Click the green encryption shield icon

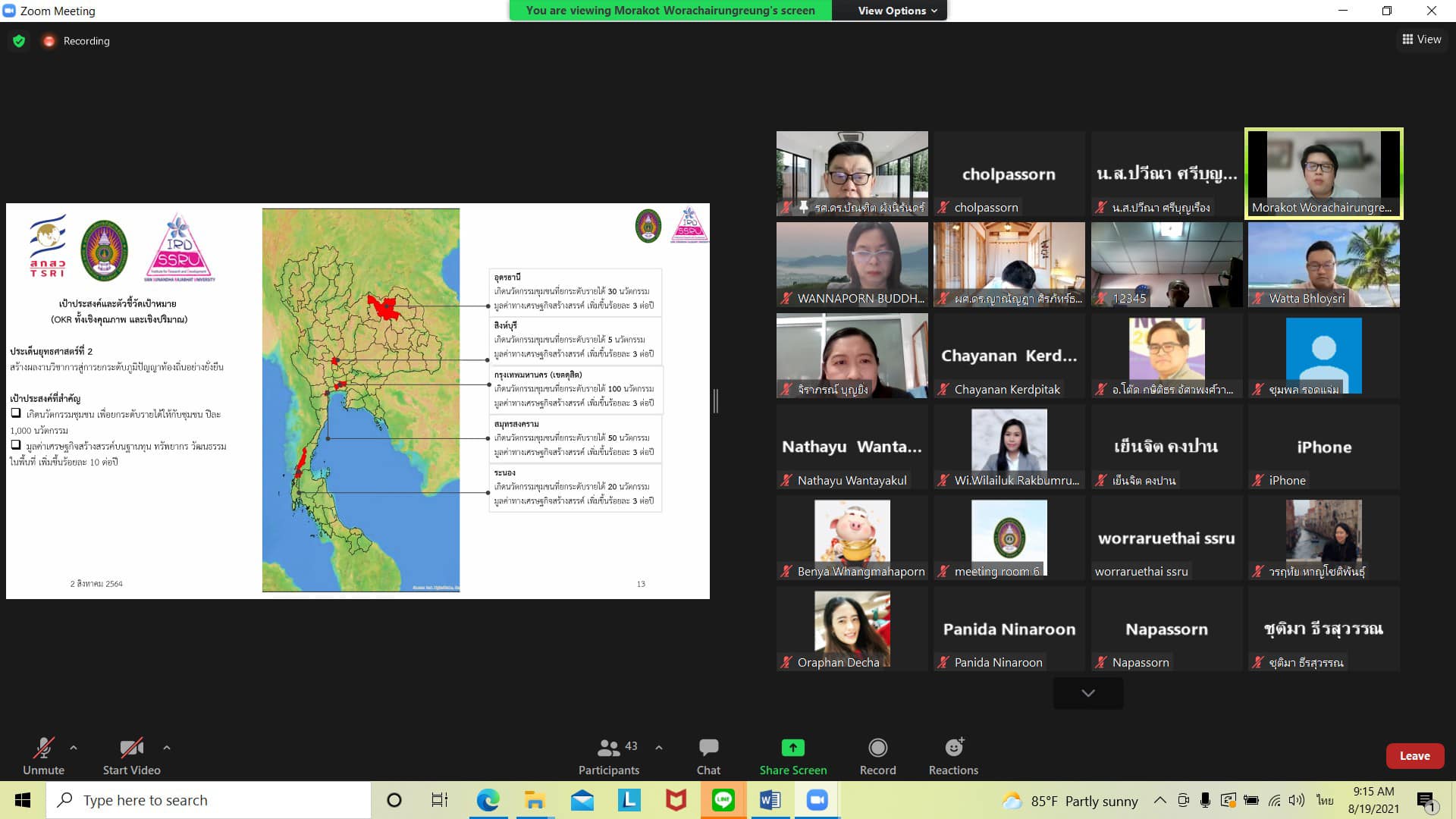click(x=19, y=41)
